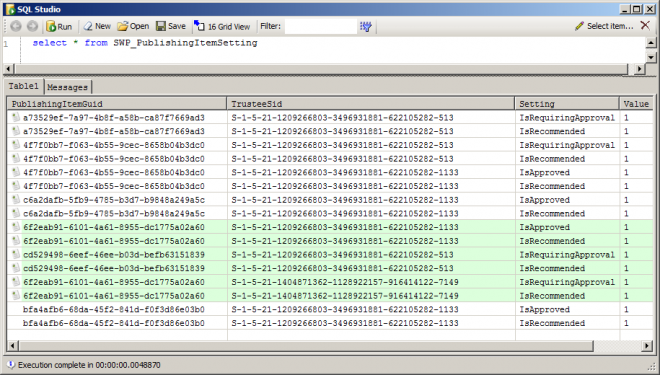Open a query file

click(133, 27)
